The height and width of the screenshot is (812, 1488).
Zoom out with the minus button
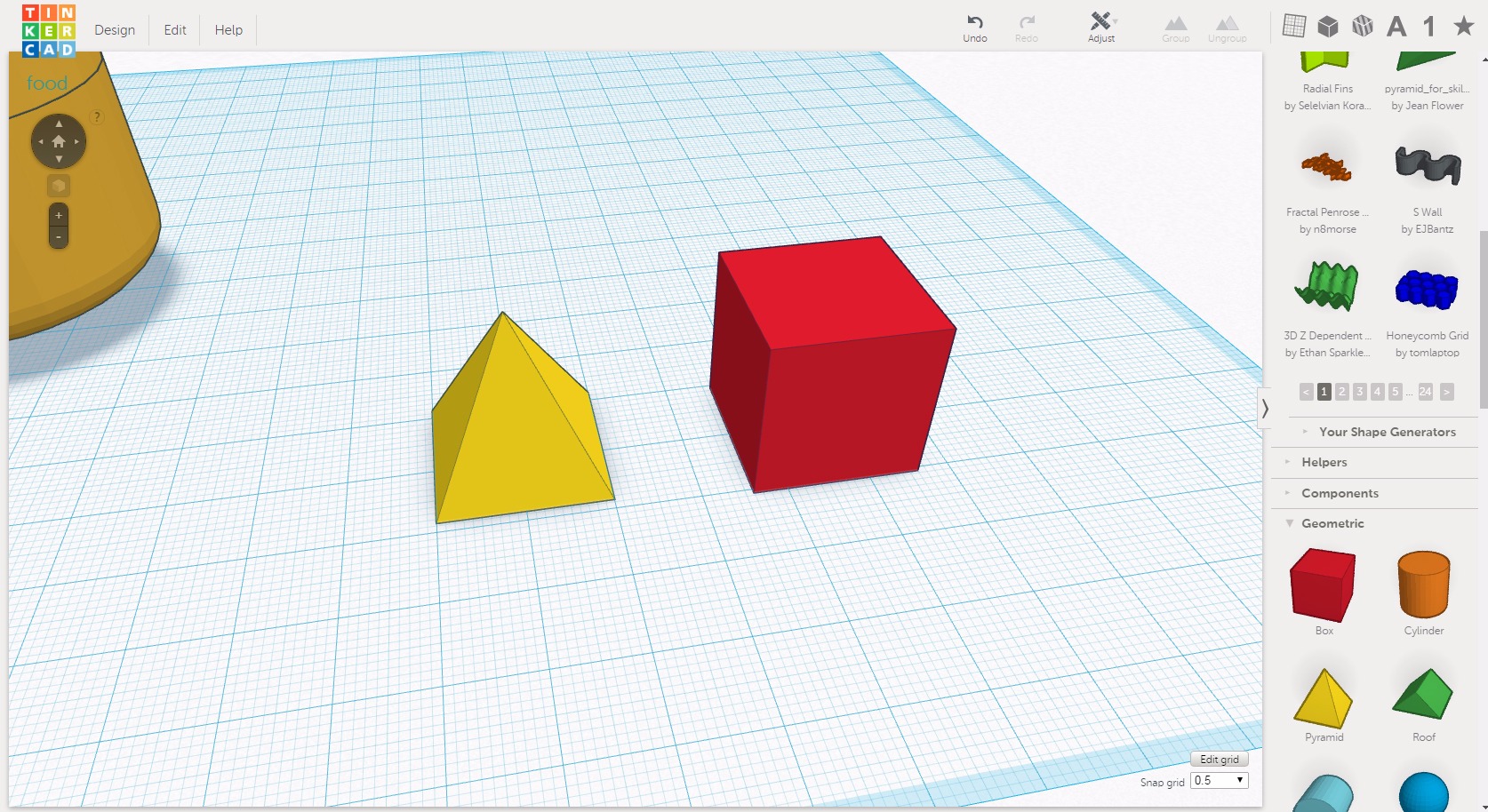pos(59,237)
